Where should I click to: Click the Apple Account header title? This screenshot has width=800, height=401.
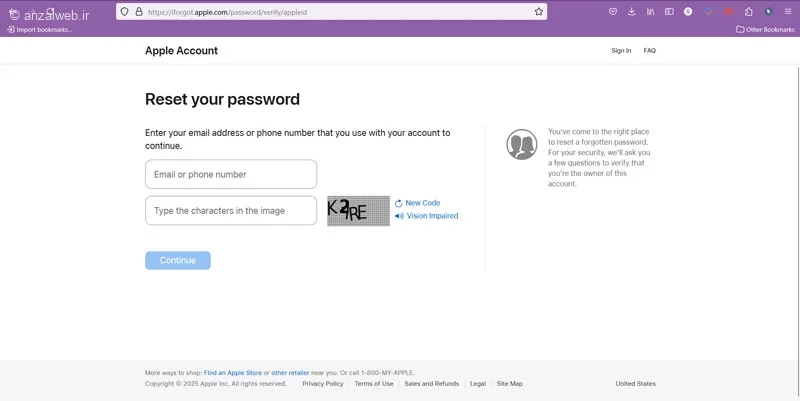(181, 51)
